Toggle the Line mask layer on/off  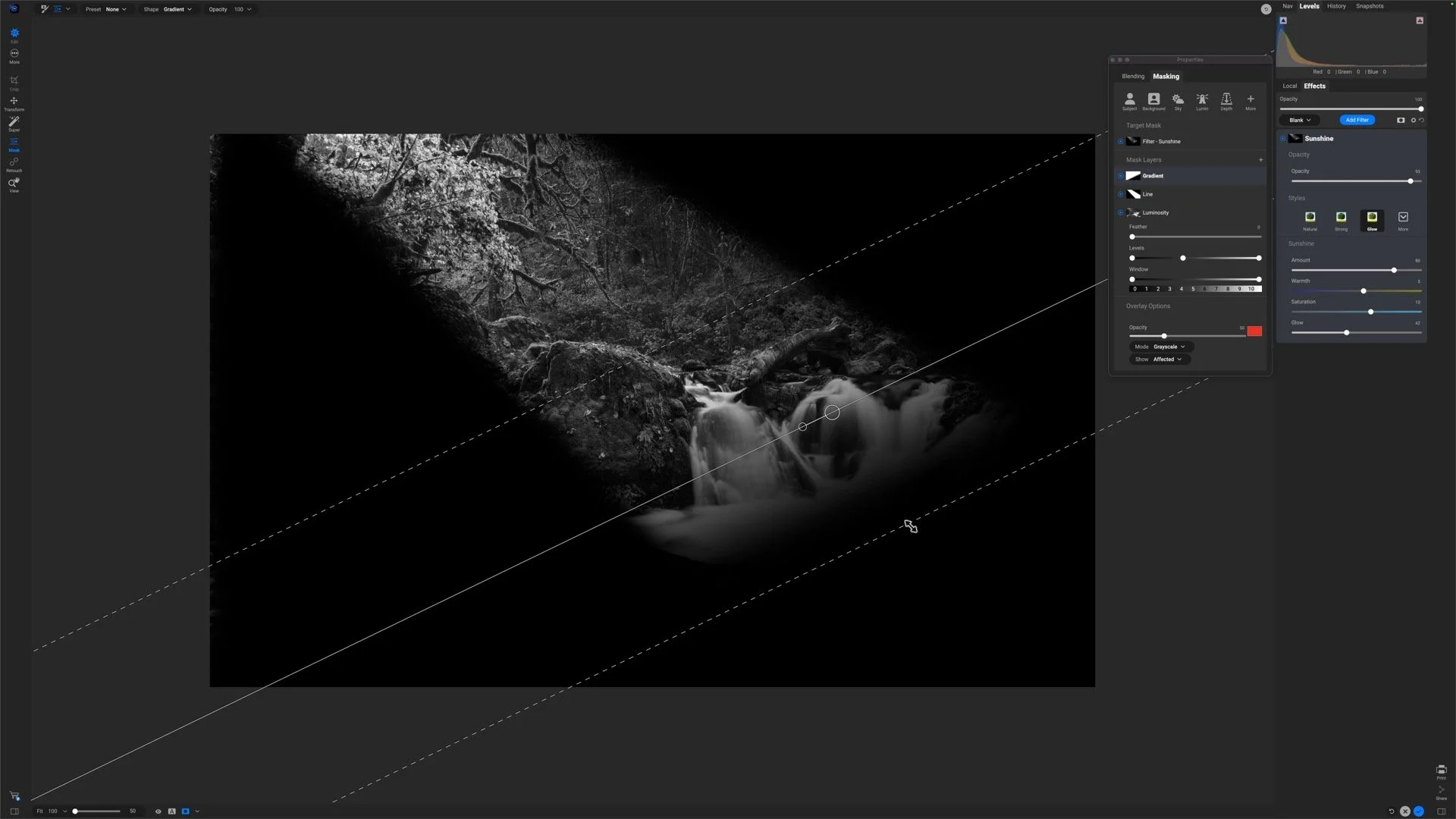(x=1121, y=194)
